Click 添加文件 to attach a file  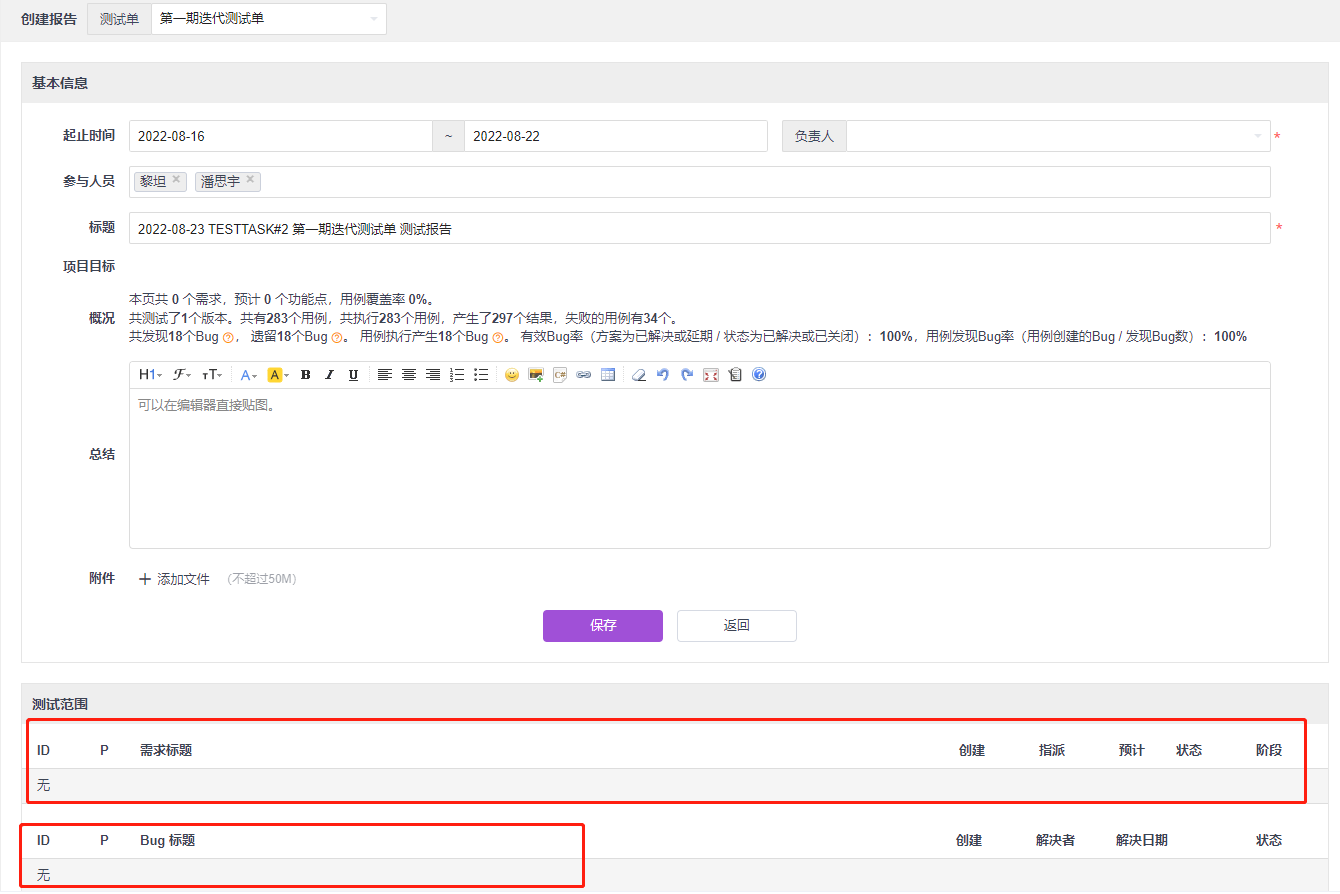[174, 579]
